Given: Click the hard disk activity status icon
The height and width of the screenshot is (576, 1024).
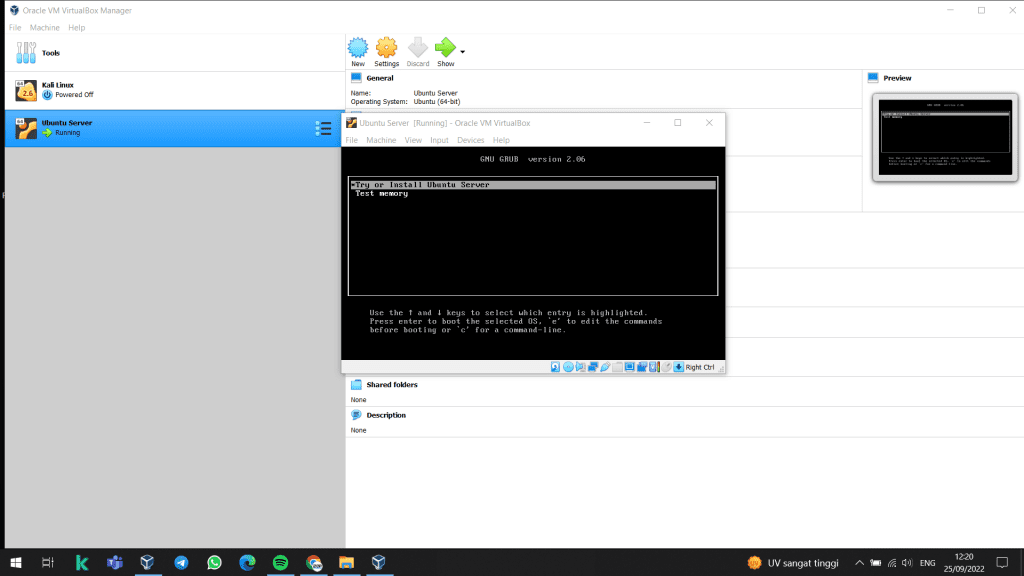Looking at the screenshot, I should point(555,367).
